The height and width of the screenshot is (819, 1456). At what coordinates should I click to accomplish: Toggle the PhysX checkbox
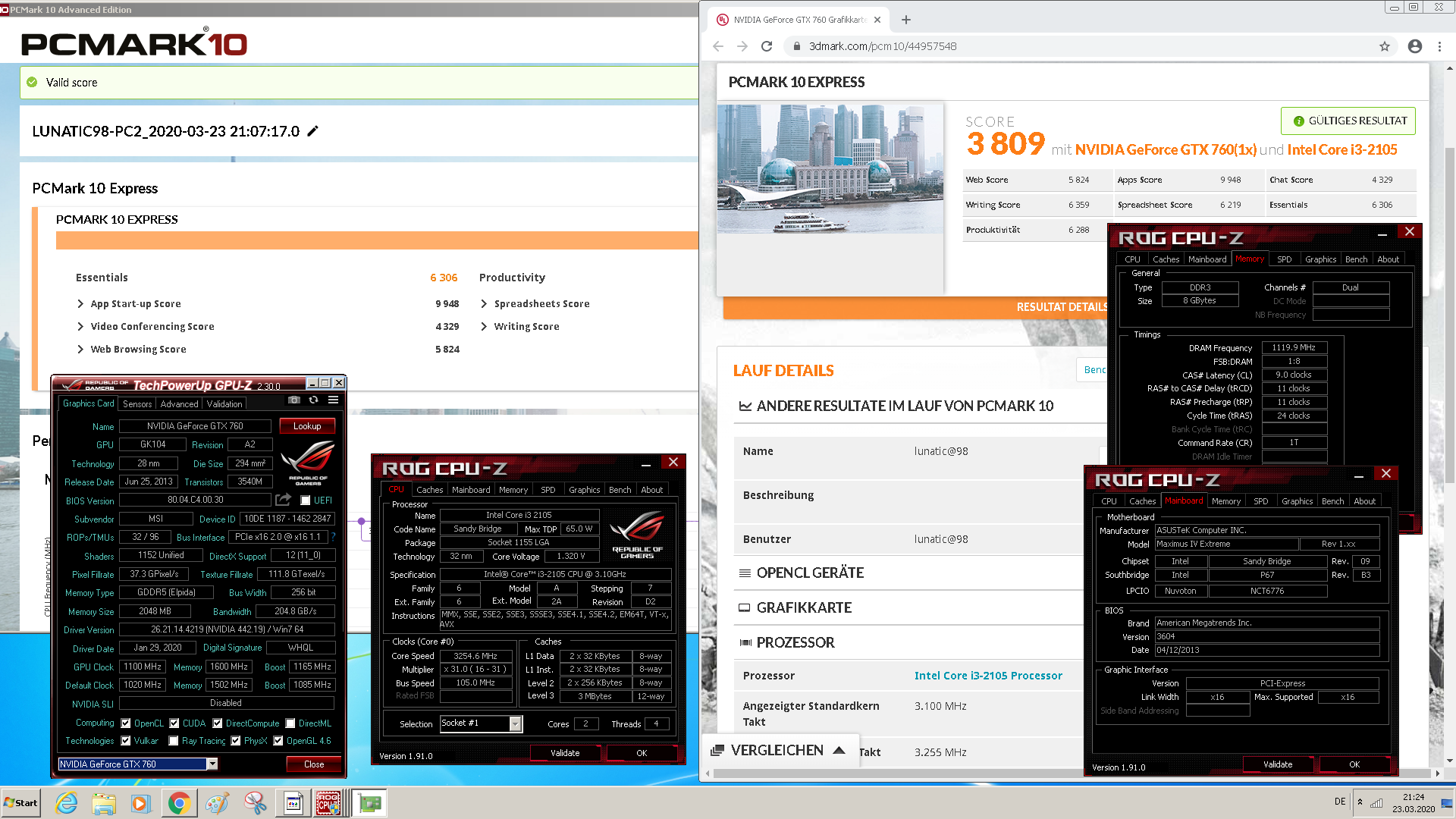(236, 741)
